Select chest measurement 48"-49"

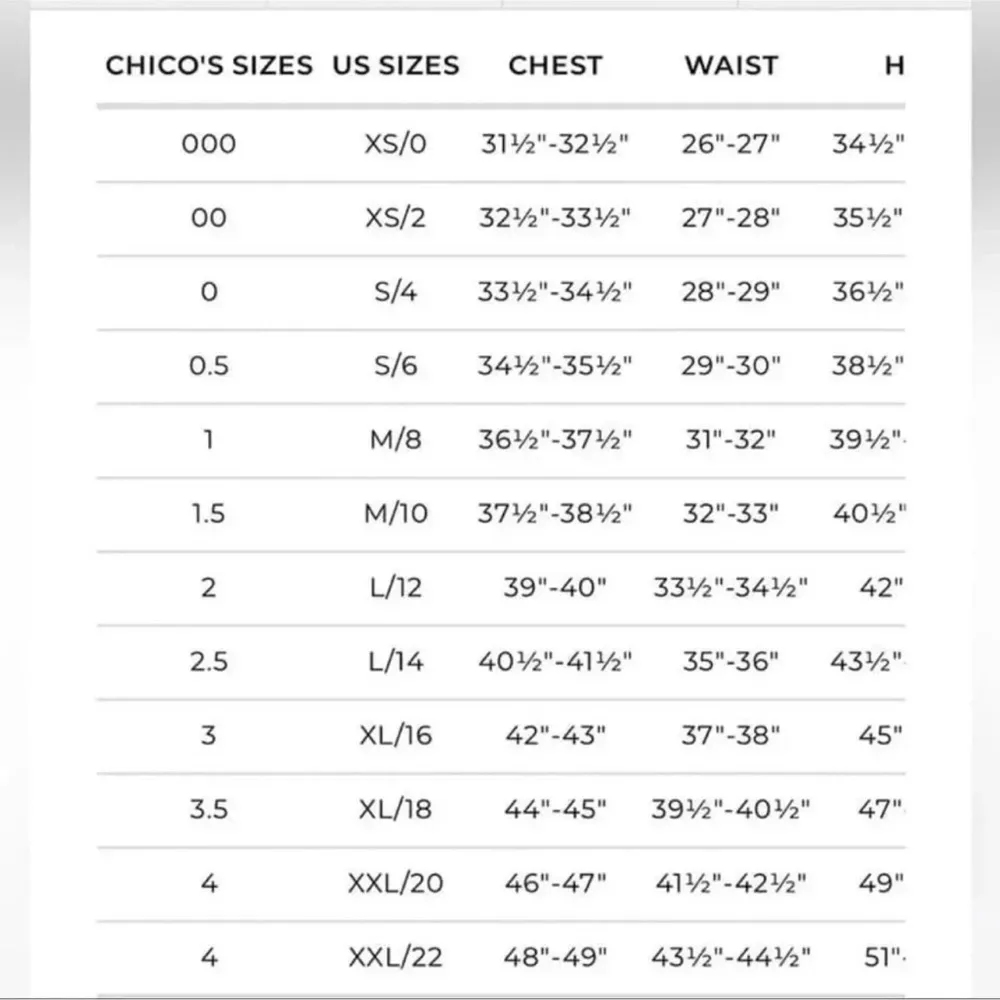click(x=555, y=958)
